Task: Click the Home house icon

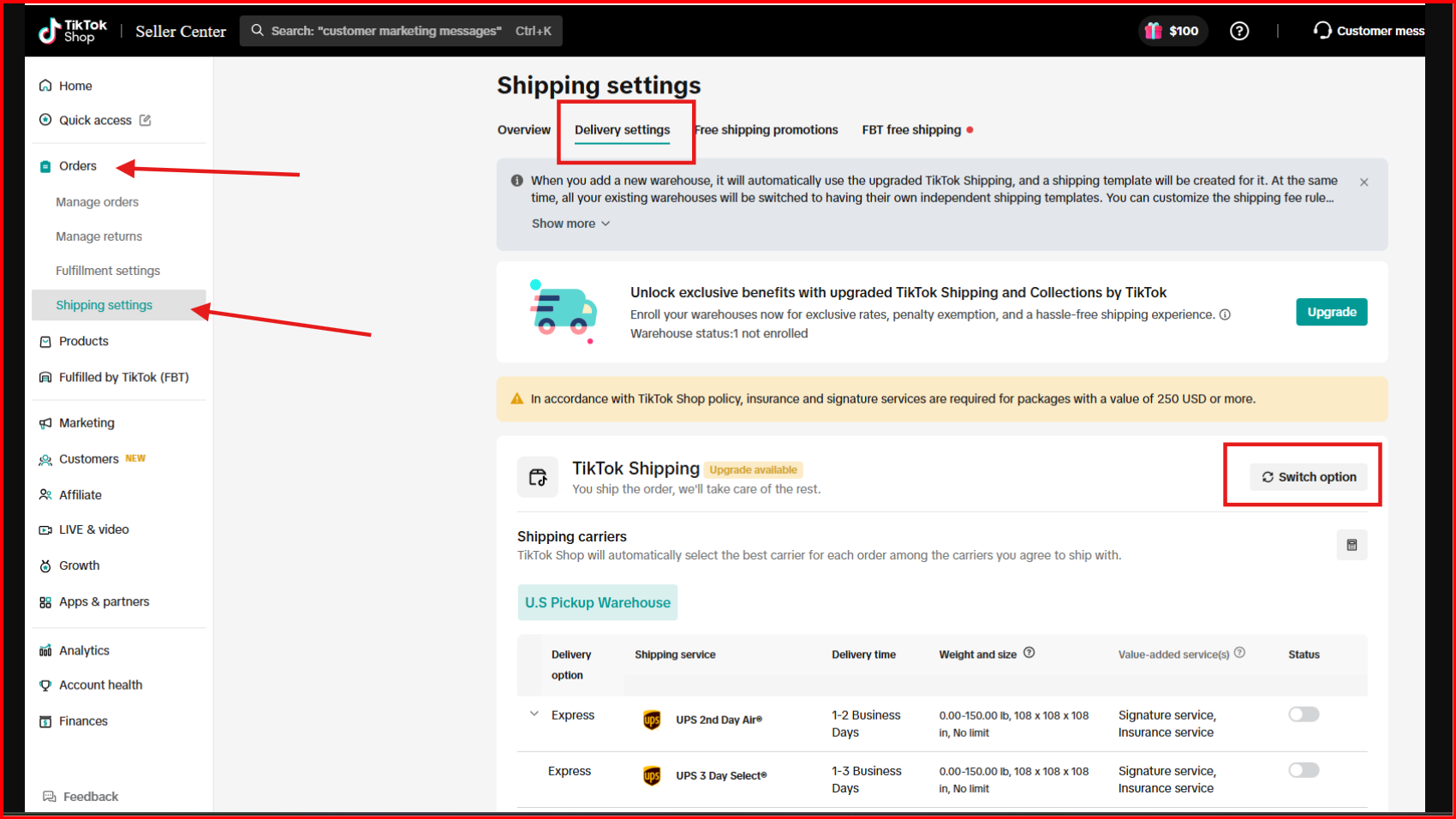Action: coord(45,86)
